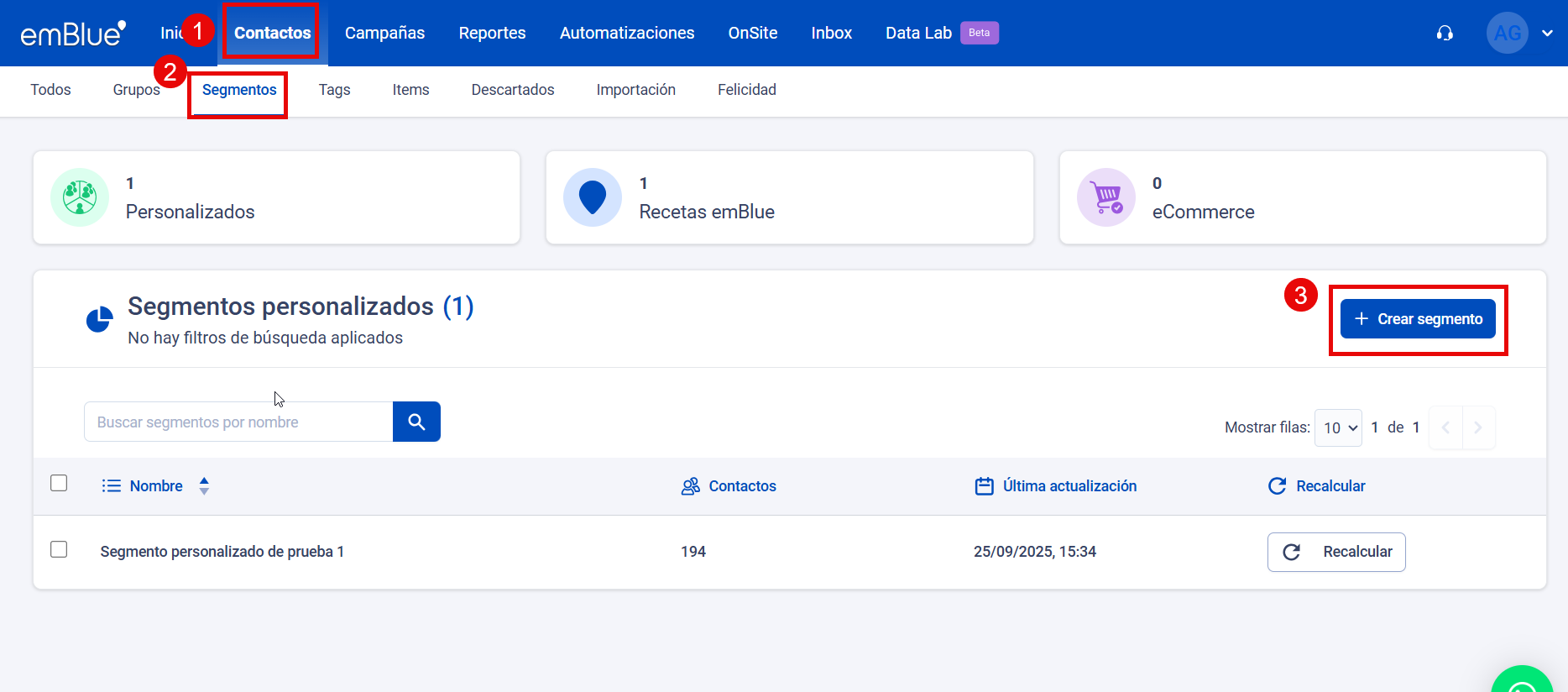Click the Personalizados segments circle icon
The width and height of the screenshot is (1568, 692).
click(80, 197)
